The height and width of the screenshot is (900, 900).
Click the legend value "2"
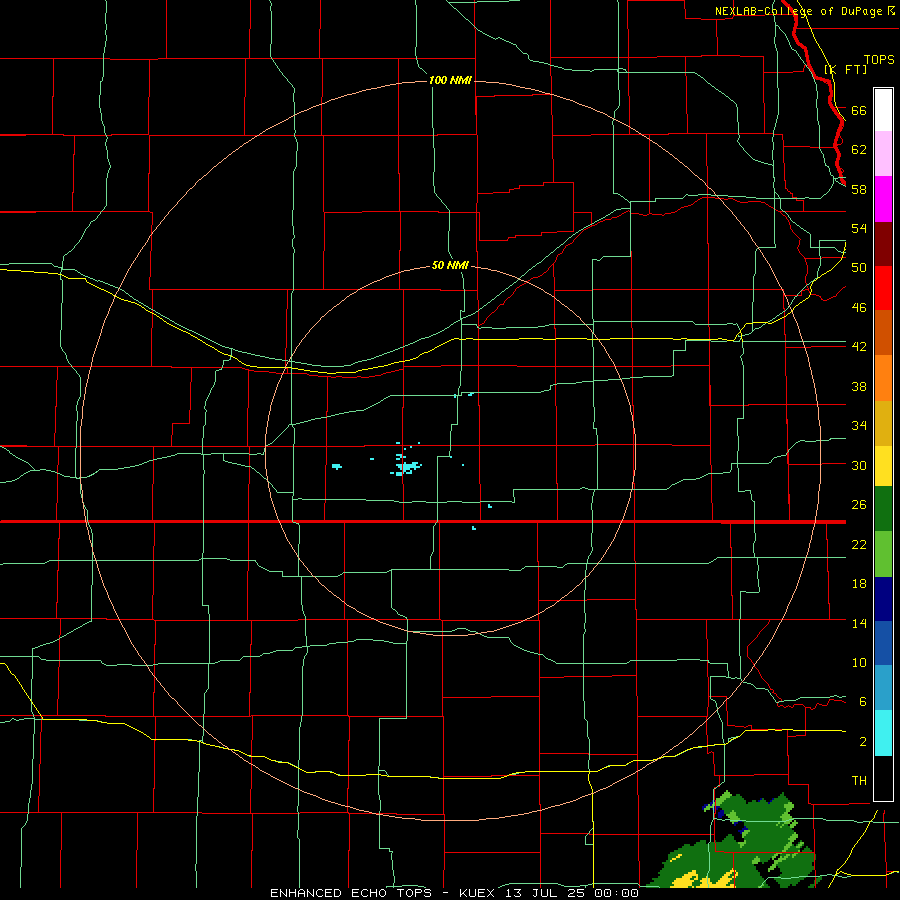862,742
